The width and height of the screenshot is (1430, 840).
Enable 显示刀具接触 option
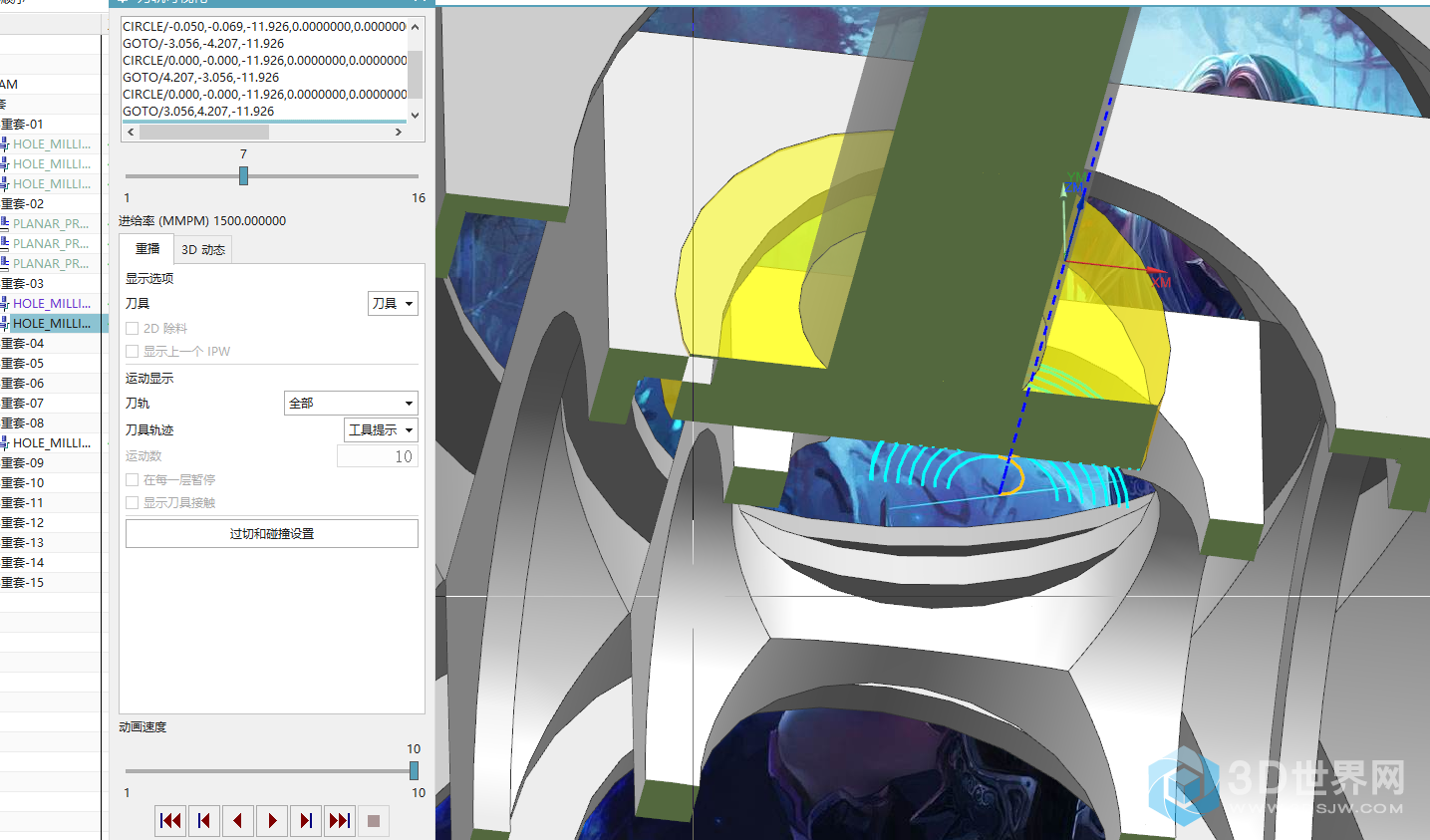132,502
